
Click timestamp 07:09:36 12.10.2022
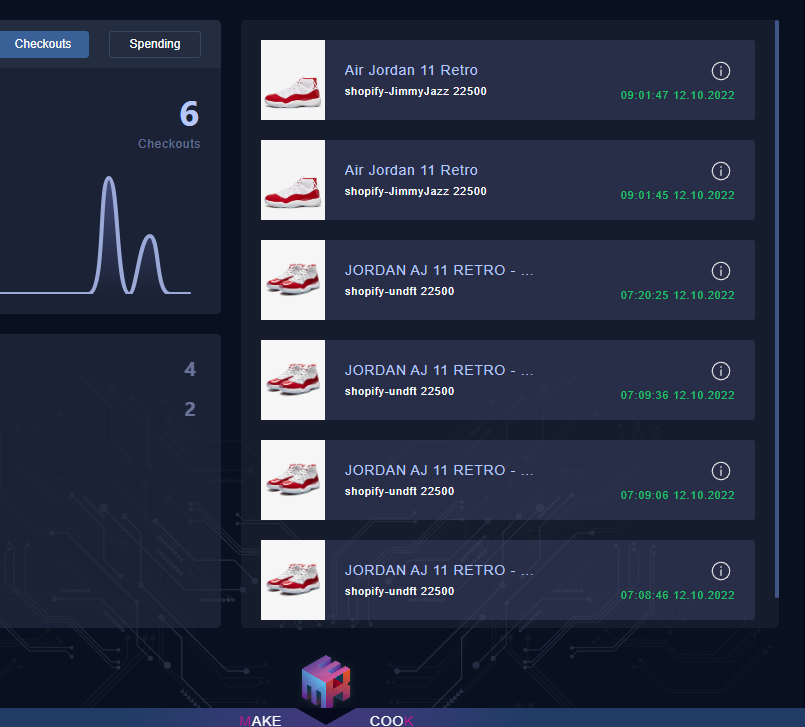click(677, 395)
